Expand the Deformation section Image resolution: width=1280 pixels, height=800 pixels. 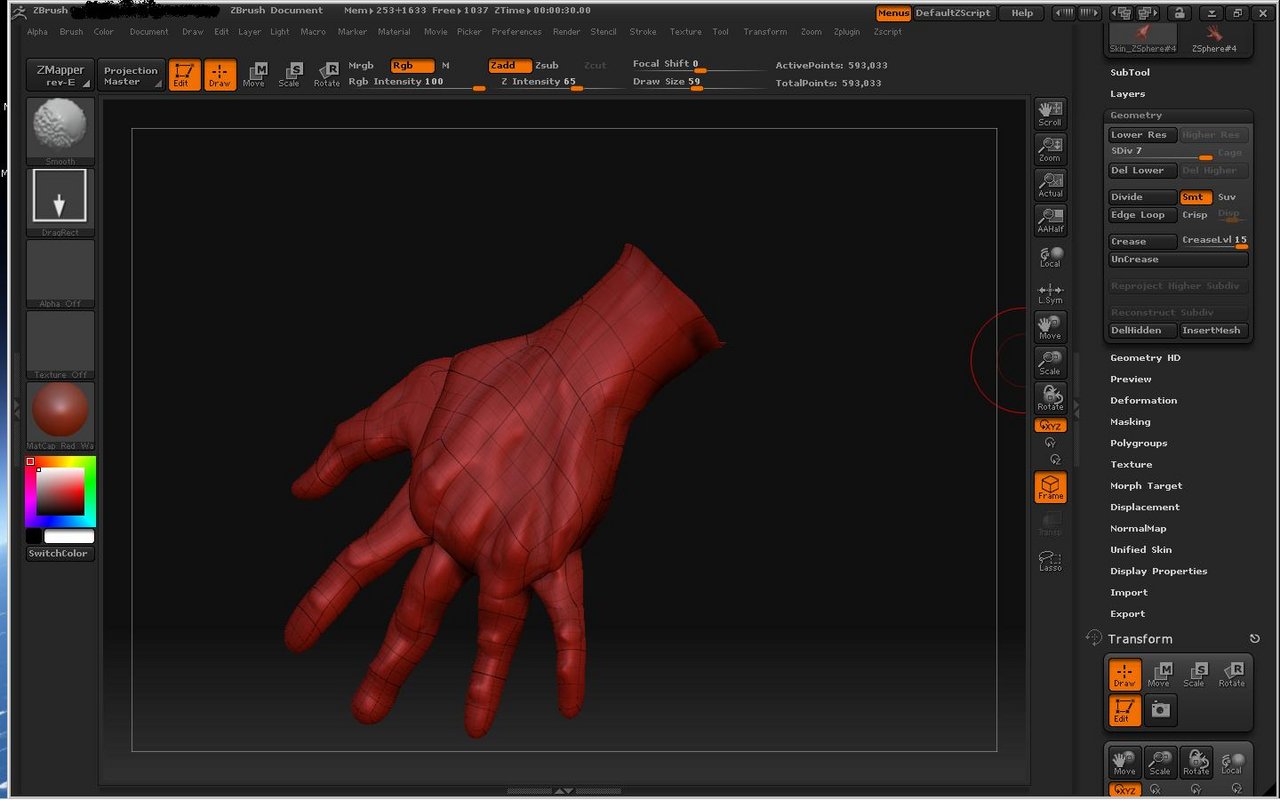(1143, 400)
